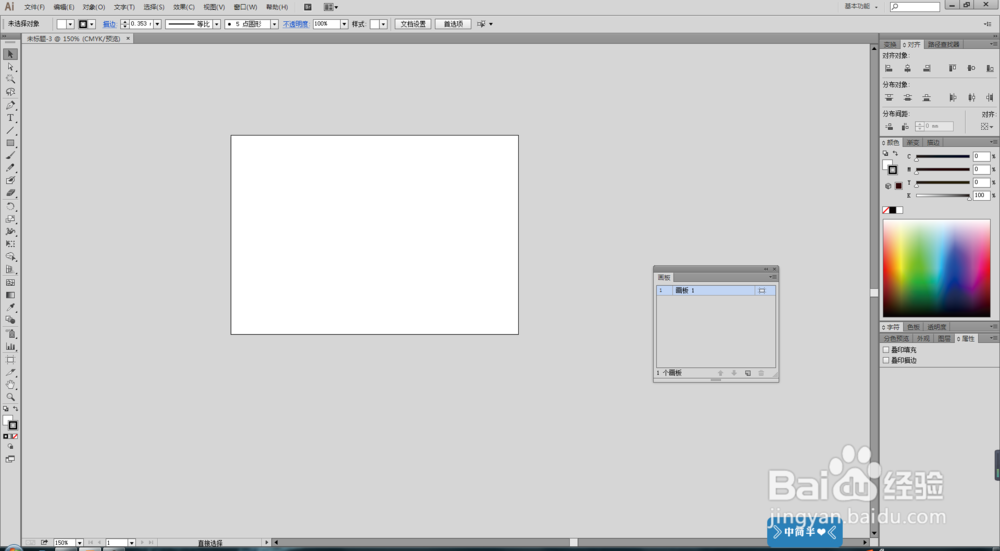Open the stroke weight dropdown

[x=158, y=24]
